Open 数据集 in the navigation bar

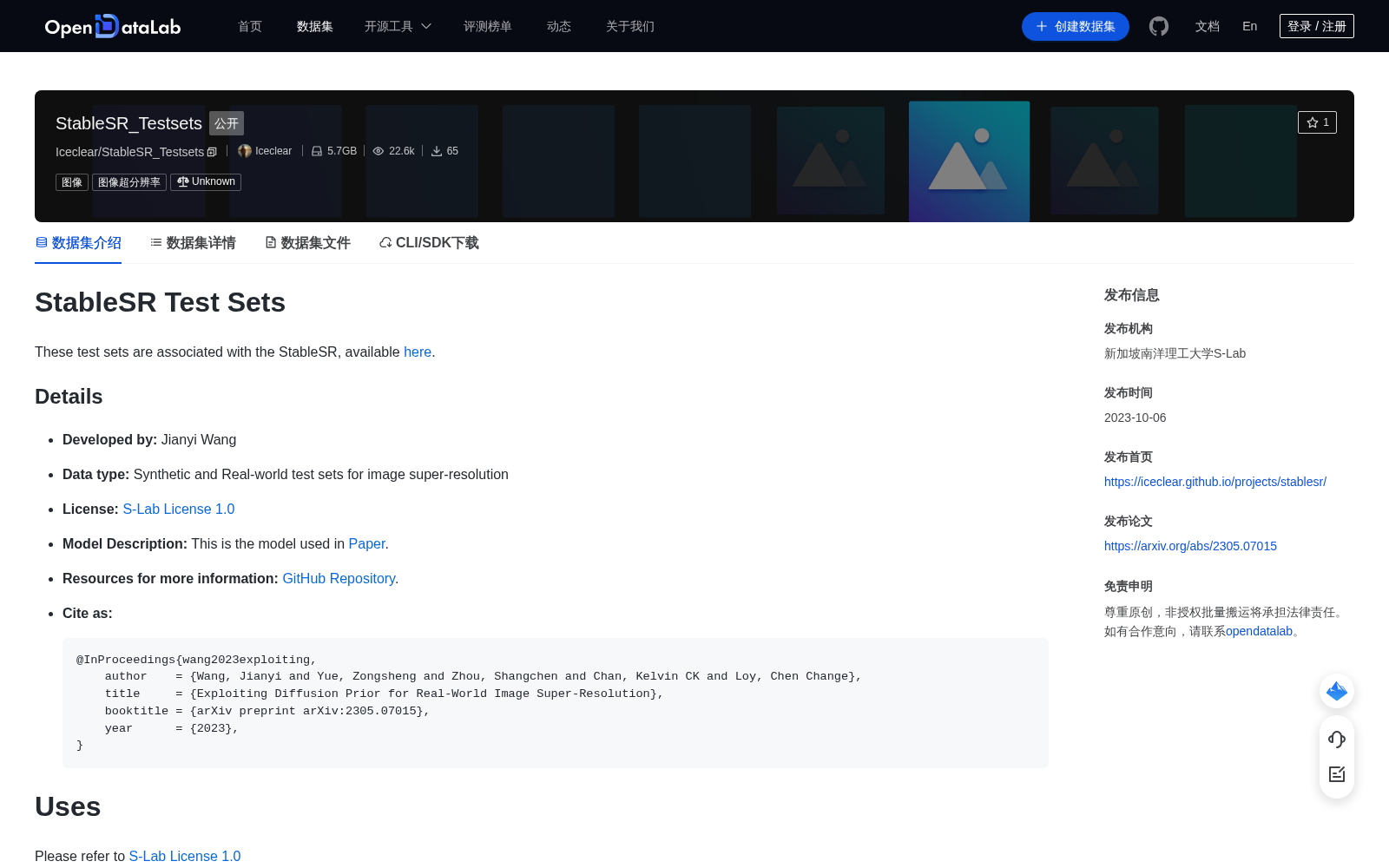pos(315,26)
